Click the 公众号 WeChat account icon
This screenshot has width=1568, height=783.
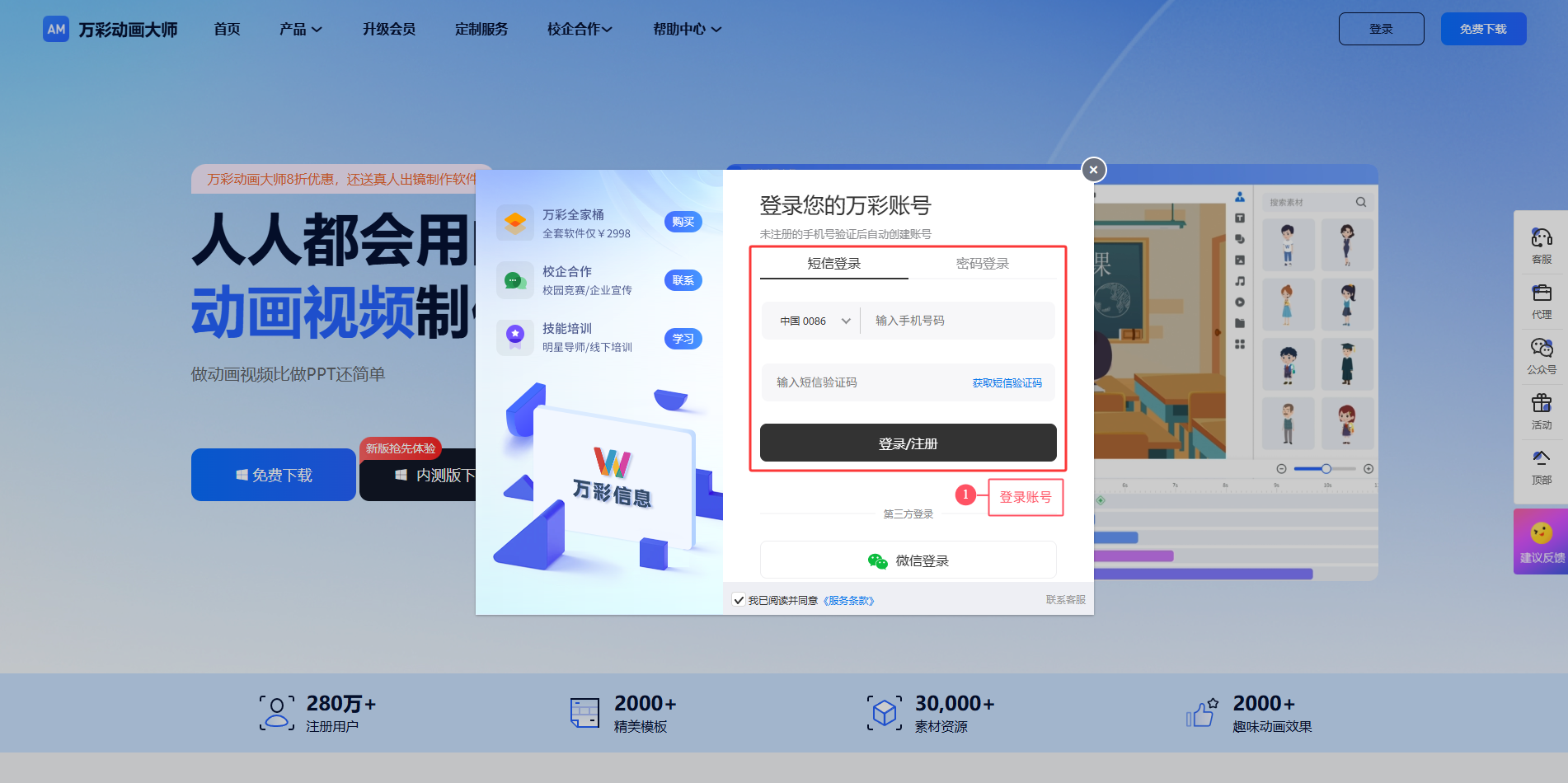(x=1541, y=349)
